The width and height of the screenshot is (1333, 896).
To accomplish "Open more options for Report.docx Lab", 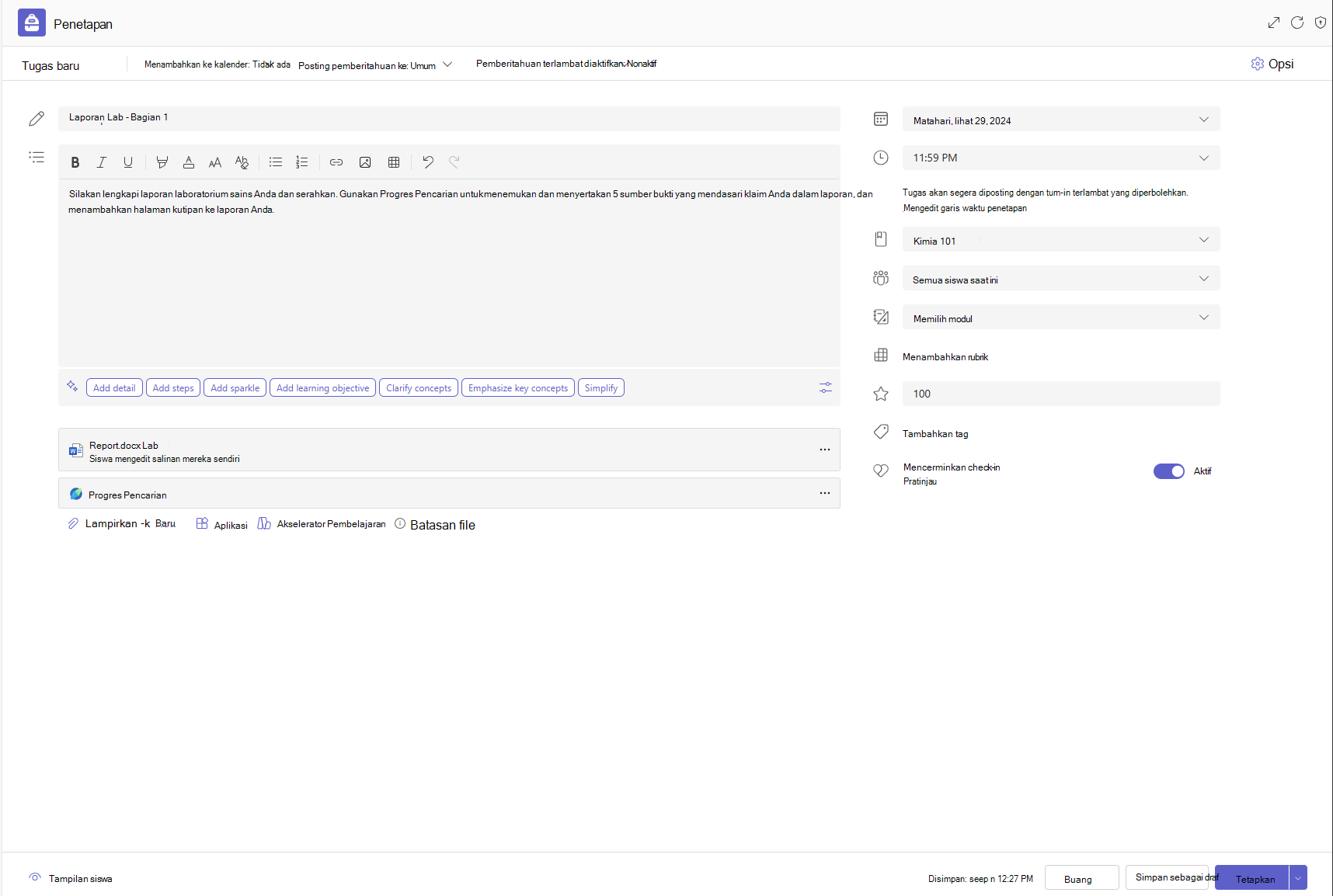I will [x=825, y=450].
